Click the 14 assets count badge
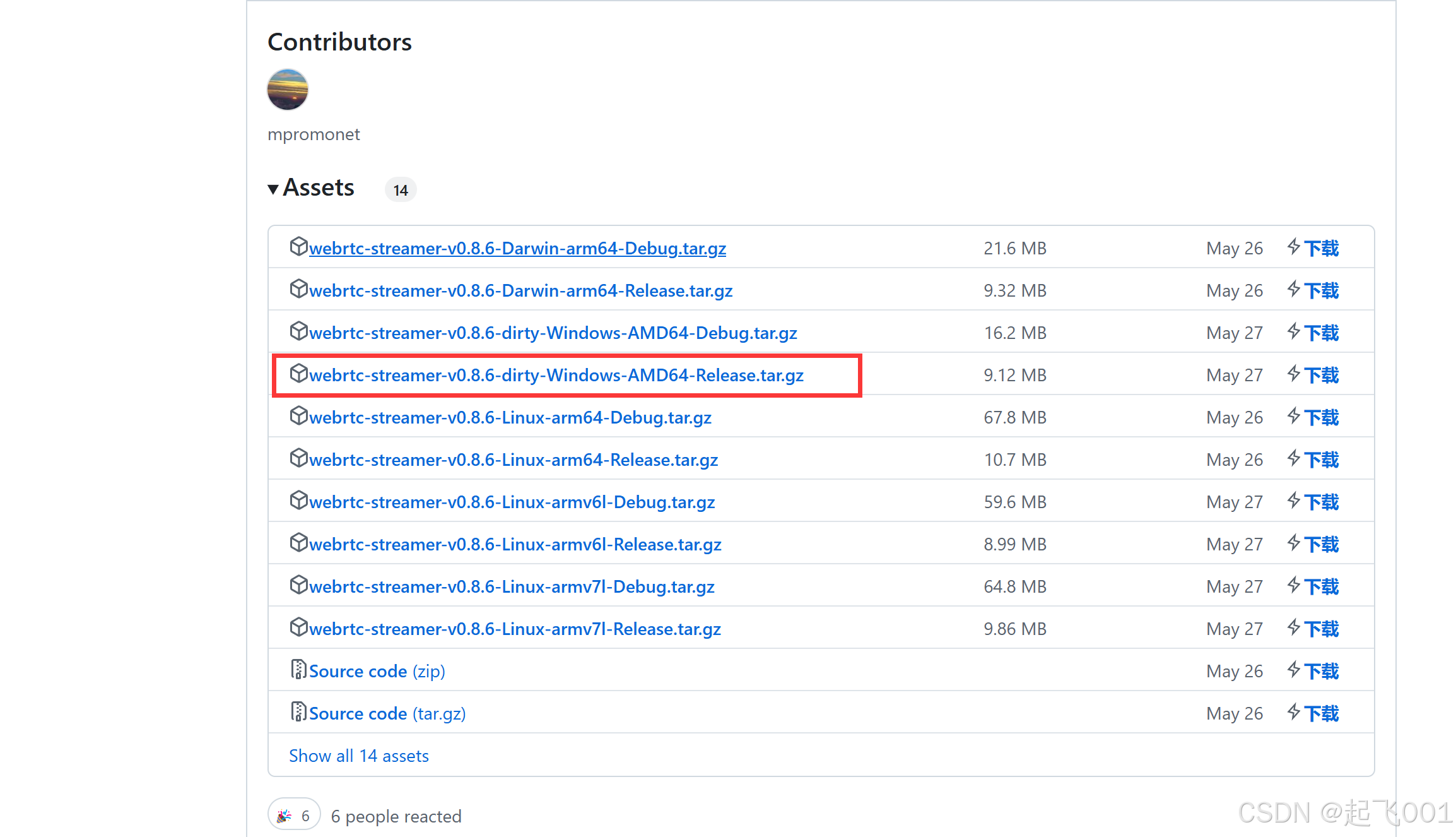This screenshot has width=1456, height=837. pos(401,190)
